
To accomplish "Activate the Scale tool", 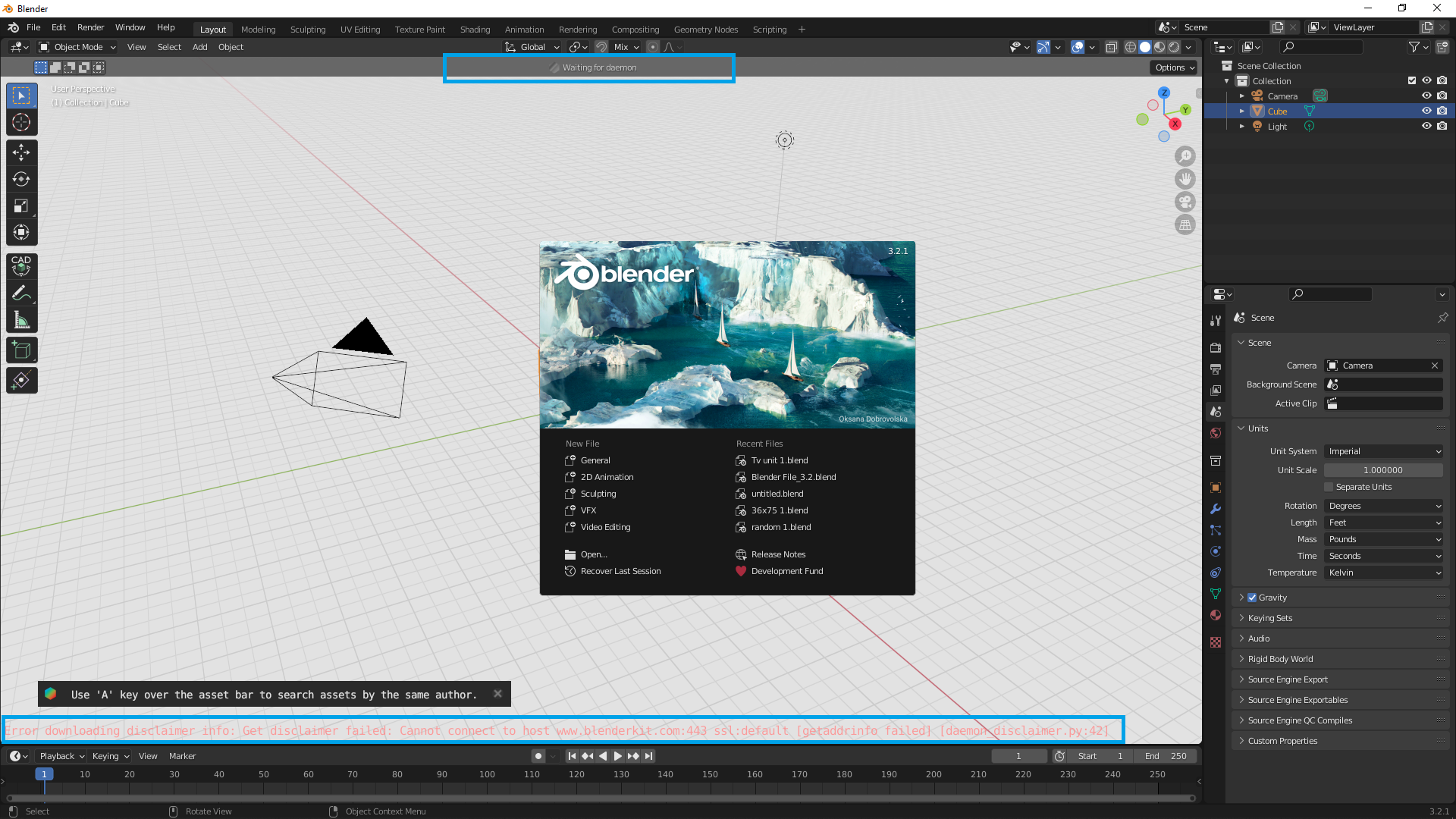I will click(21, 206).
